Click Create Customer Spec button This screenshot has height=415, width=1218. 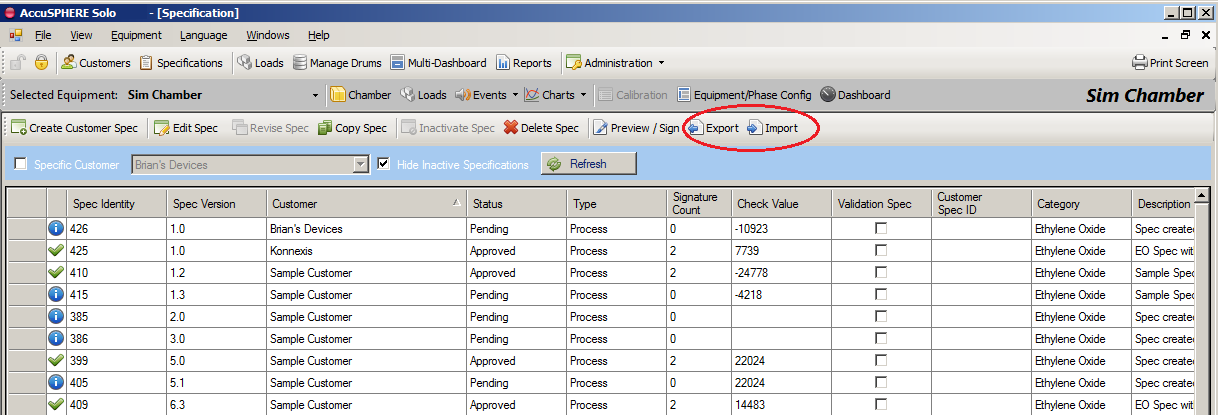[74, 128]
